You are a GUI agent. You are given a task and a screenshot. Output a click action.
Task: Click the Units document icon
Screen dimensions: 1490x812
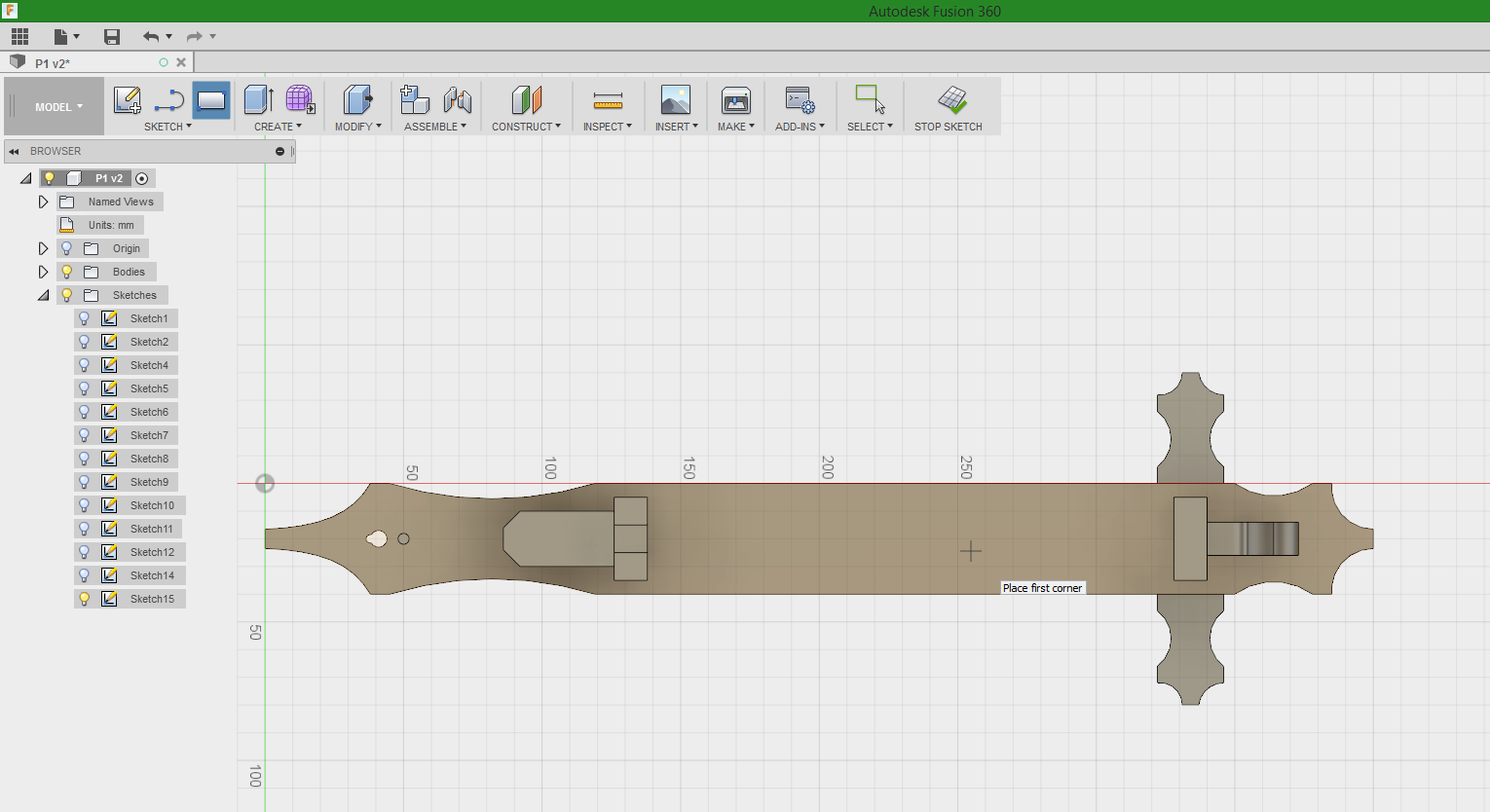coord(67,225)
